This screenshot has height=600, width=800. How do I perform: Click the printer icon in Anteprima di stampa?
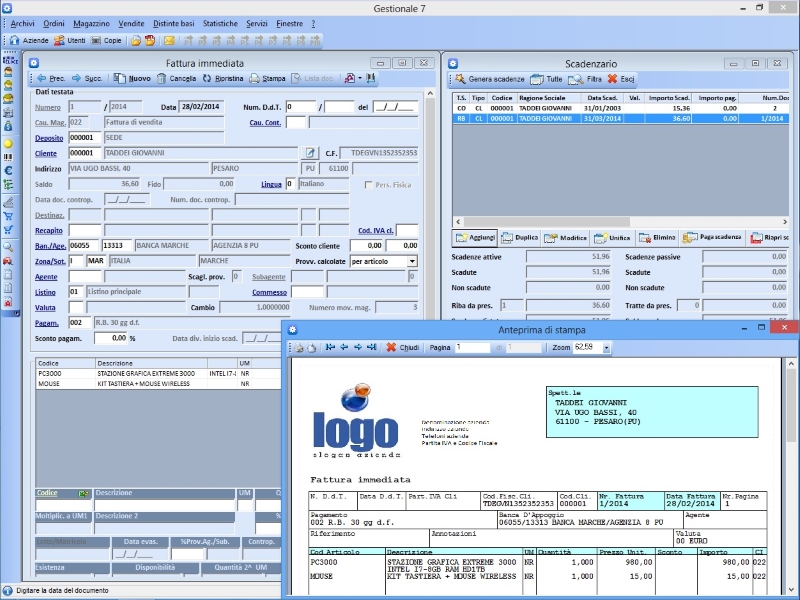click(x=298, y=347)
